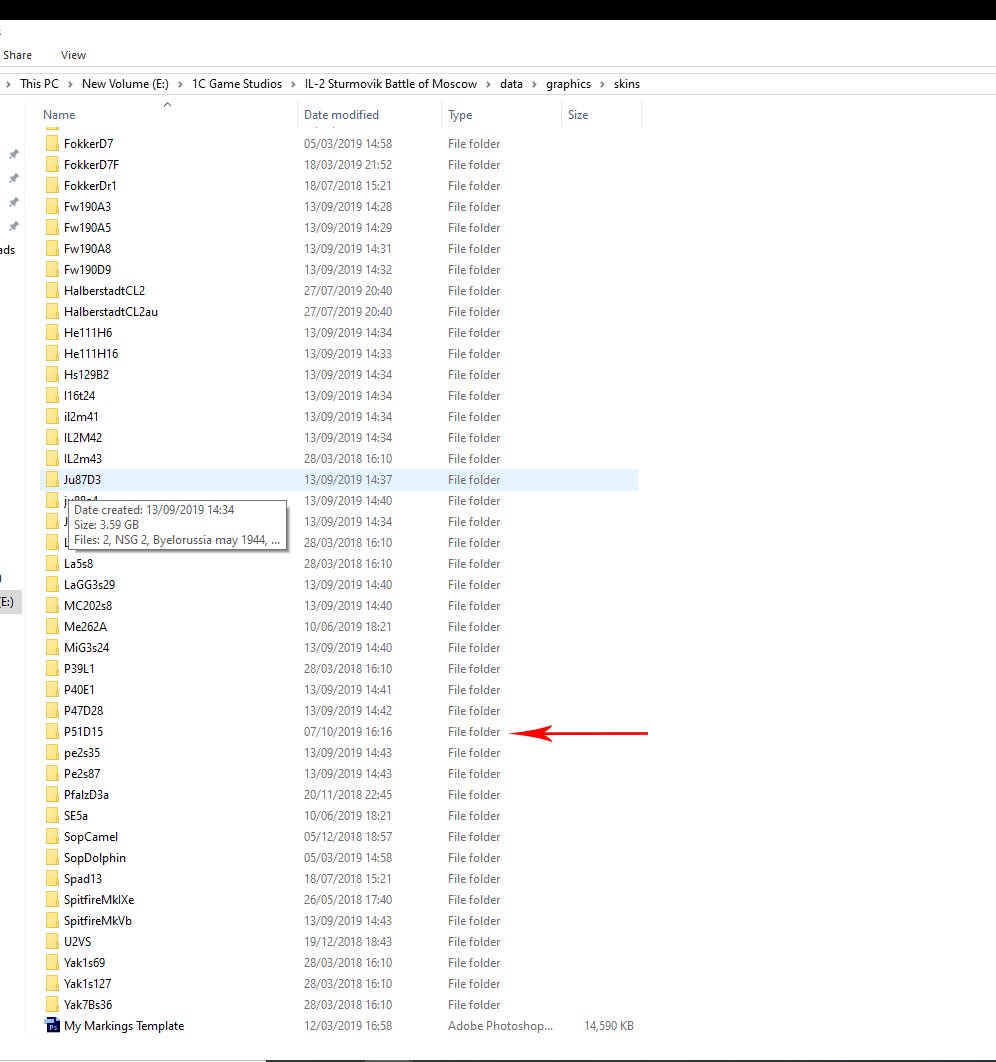Select the U2VS folder name
The width and height of the screenshot is (996, 1062).
point(77,941)
